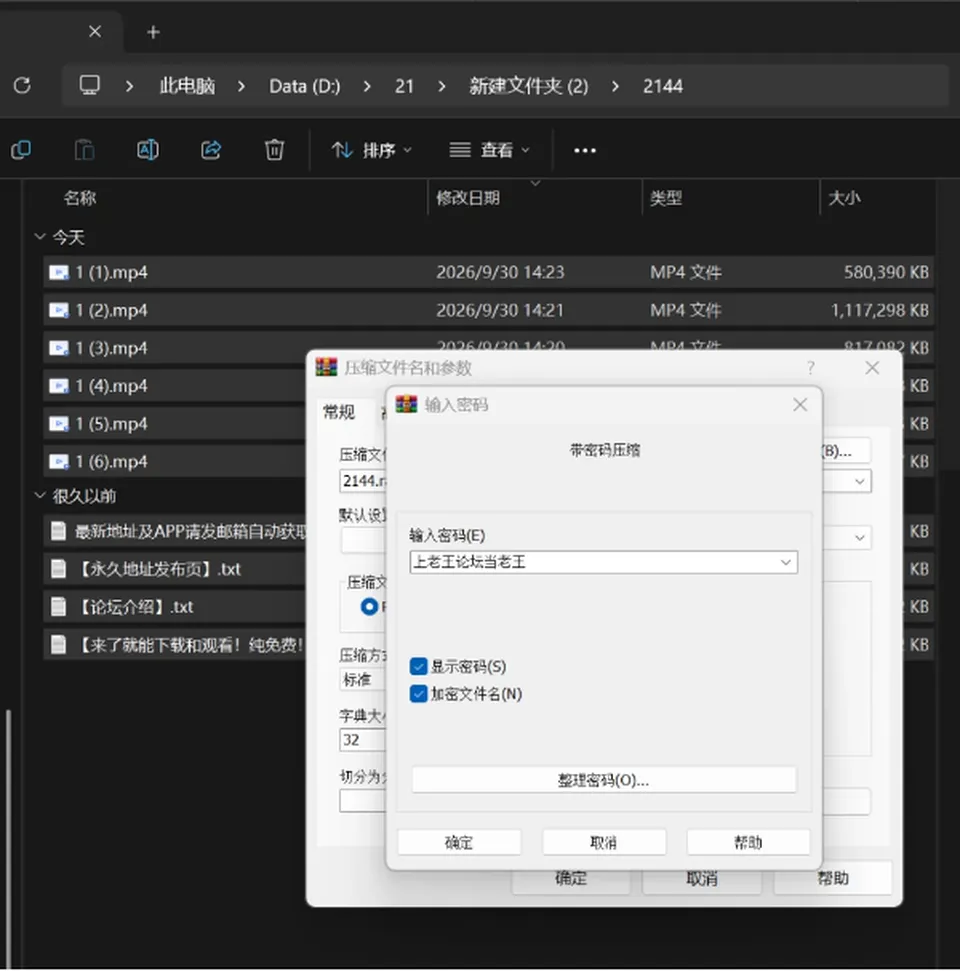Click the text file icon of 【永久地址发布页】.txt
The width and height of the screenshot is (960, 971).
click(58, 569)
